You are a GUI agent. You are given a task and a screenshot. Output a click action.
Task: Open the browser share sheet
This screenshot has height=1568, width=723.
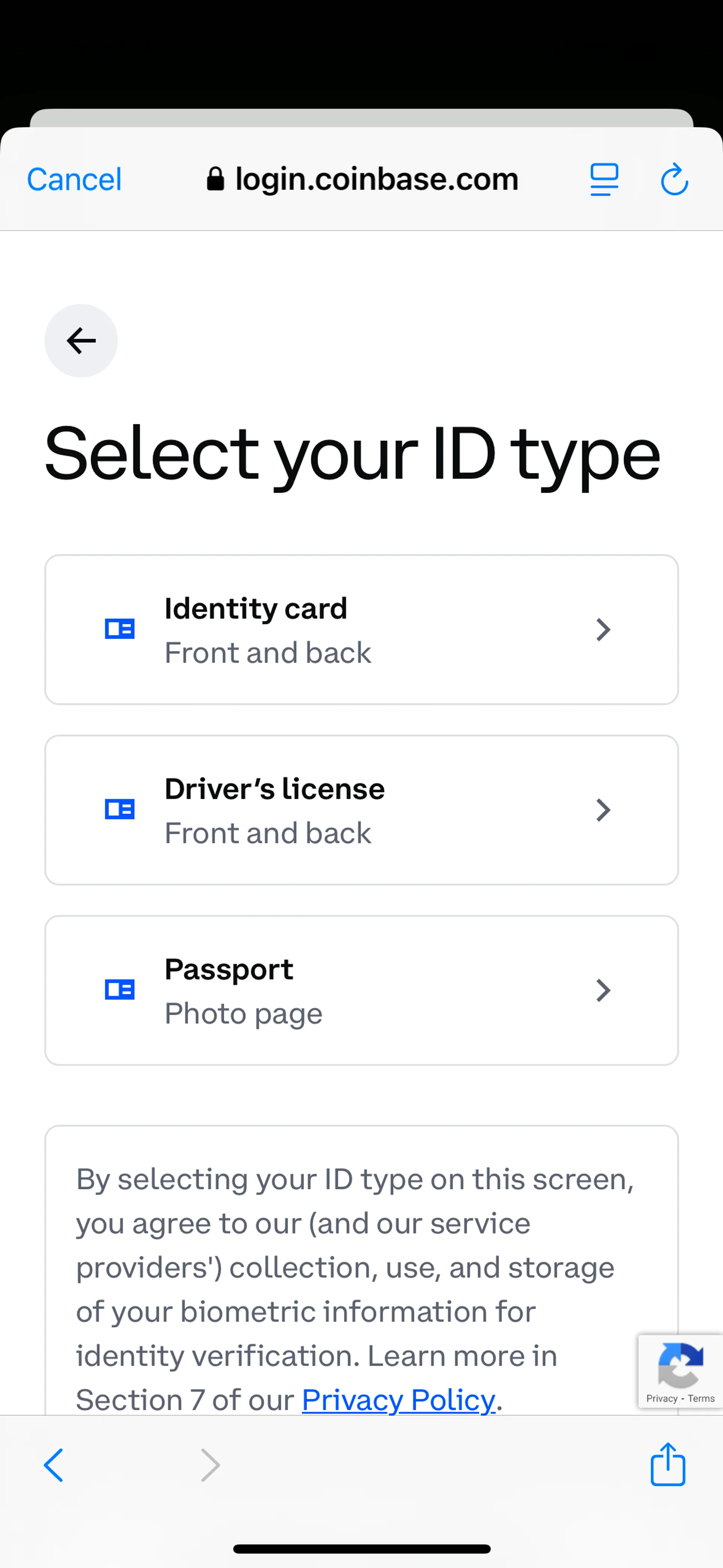pyautogui.click(x=668, y=1464)
